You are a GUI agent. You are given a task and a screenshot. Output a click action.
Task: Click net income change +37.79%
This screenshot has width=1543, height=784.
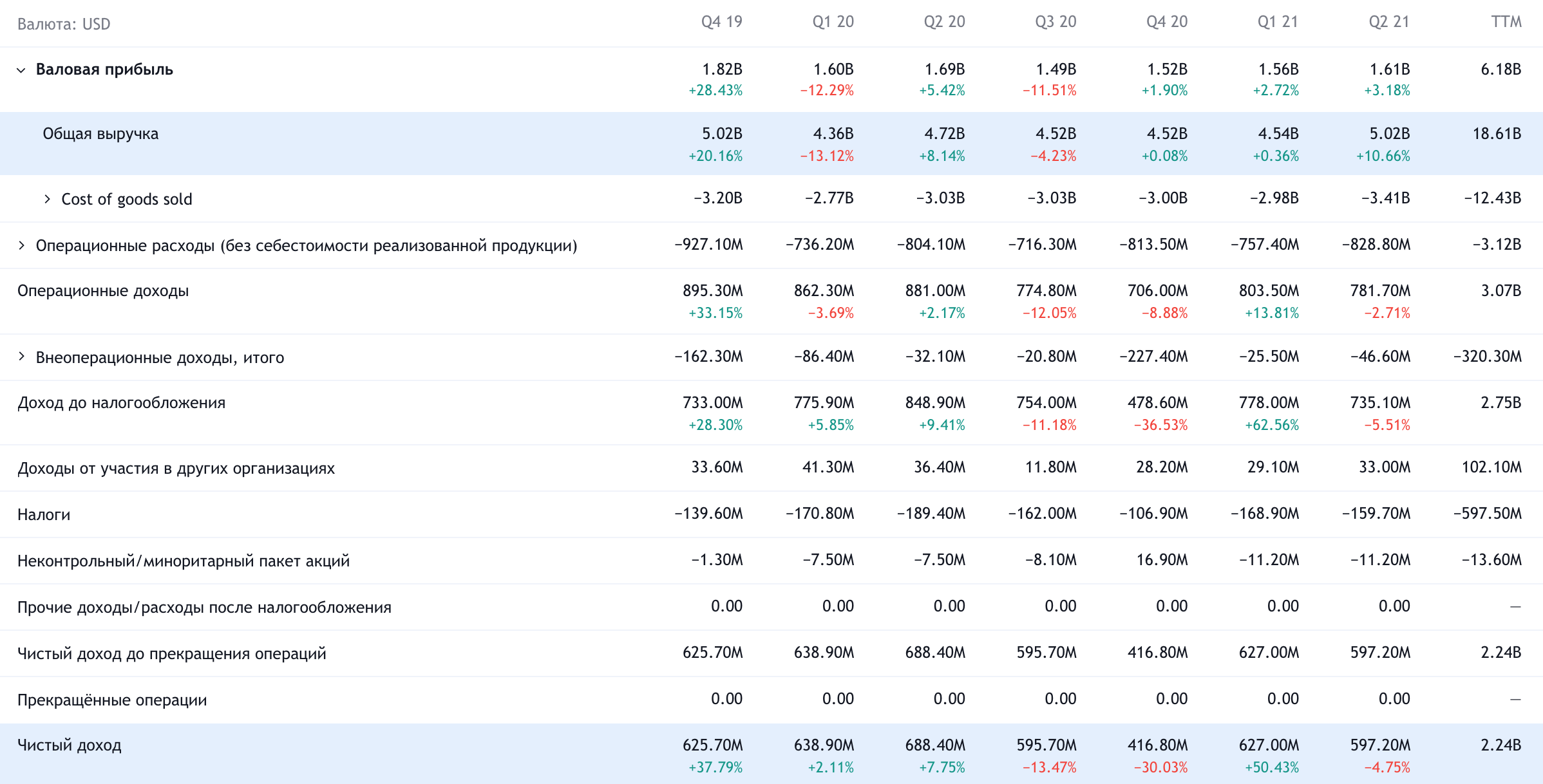coord(715,768)
